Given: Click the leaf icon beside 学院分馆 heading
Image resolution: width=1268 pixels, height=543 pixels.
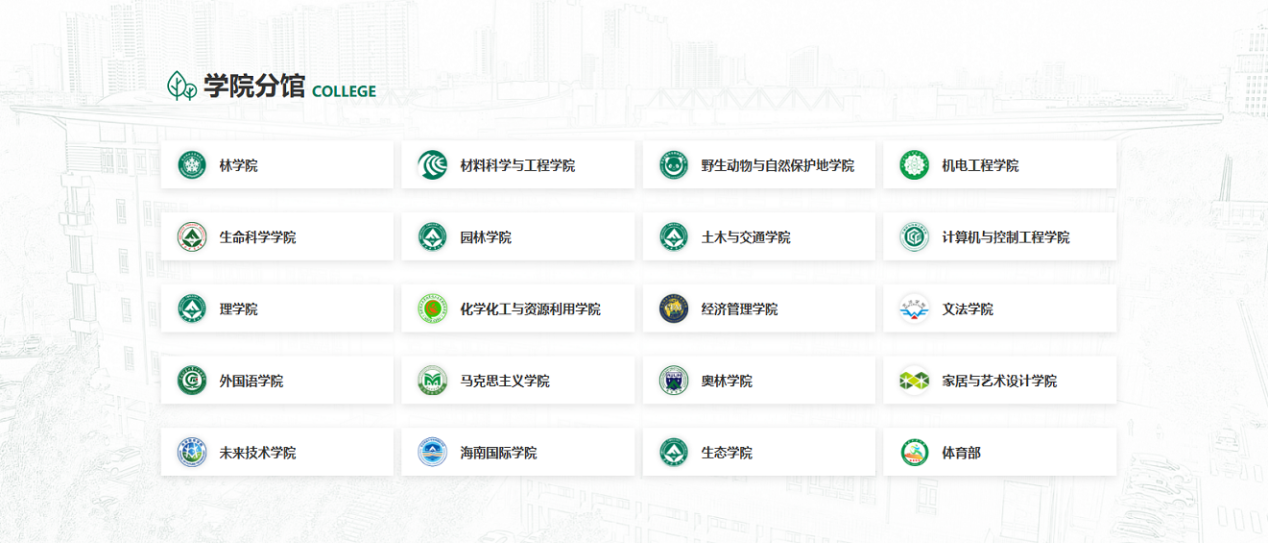Looking at the screenshot, I should (x=182, y=86).
